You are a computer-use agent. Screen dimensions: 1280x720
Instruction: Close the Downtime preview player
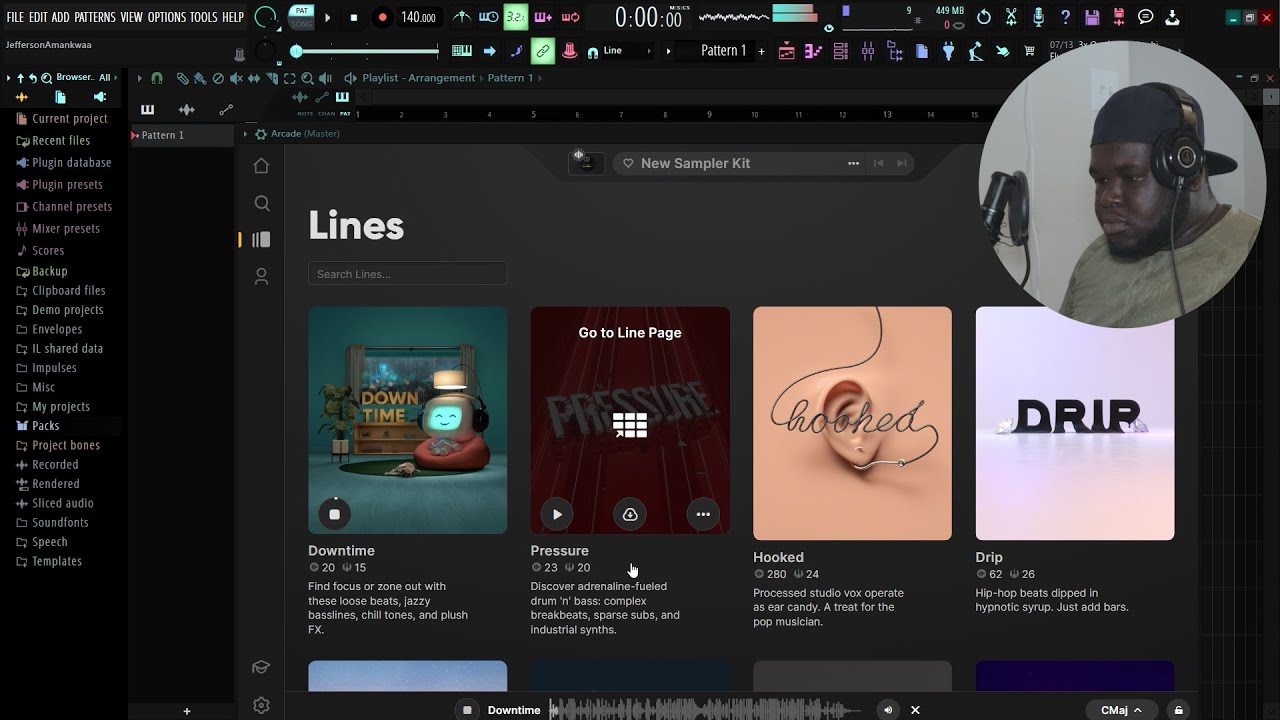click(x=915, y=710)
